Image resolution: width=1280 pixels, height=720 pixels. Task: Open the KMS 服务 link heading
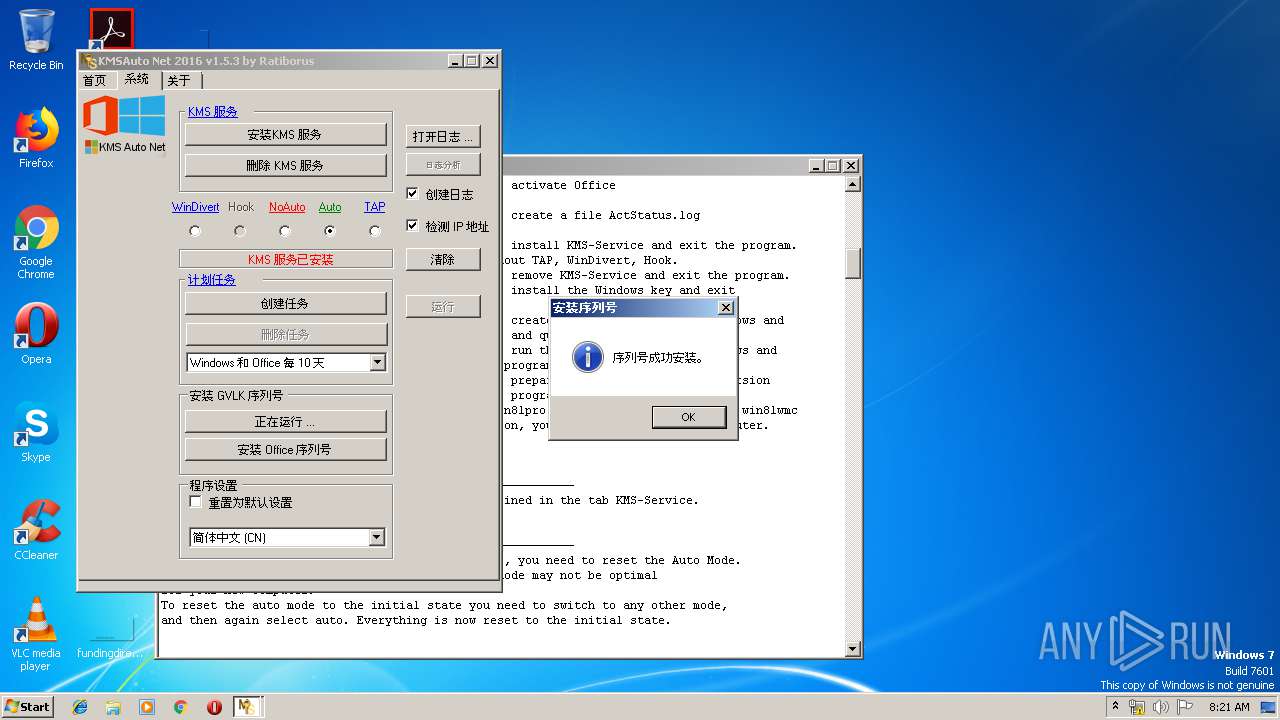click(x=213, y=112)
